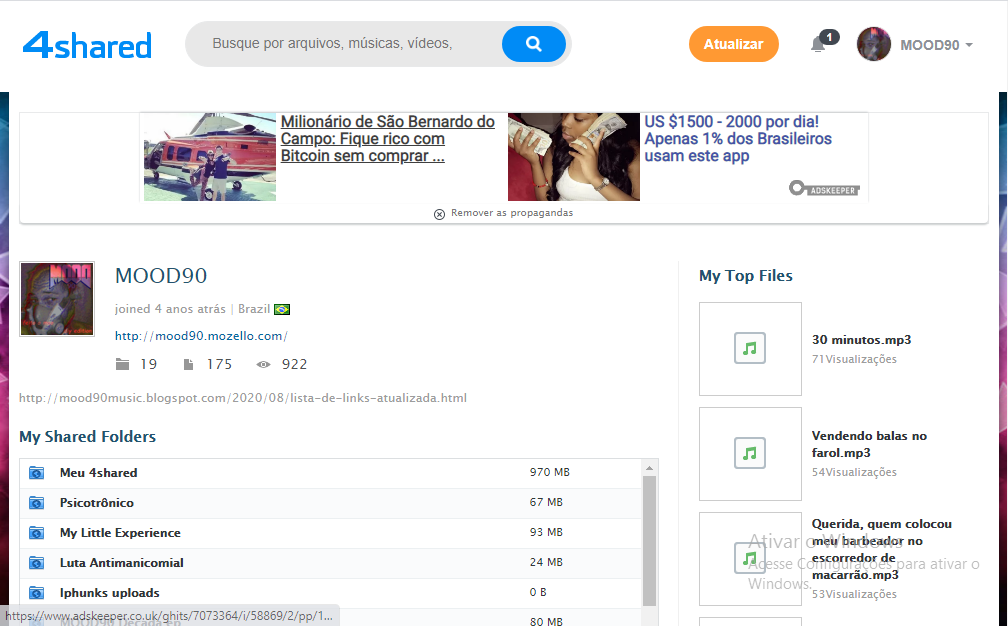Click the Adskeeper key logo
Image resolution: width=1008 pixels, height=626 pixels.
(x=824, y=188)
